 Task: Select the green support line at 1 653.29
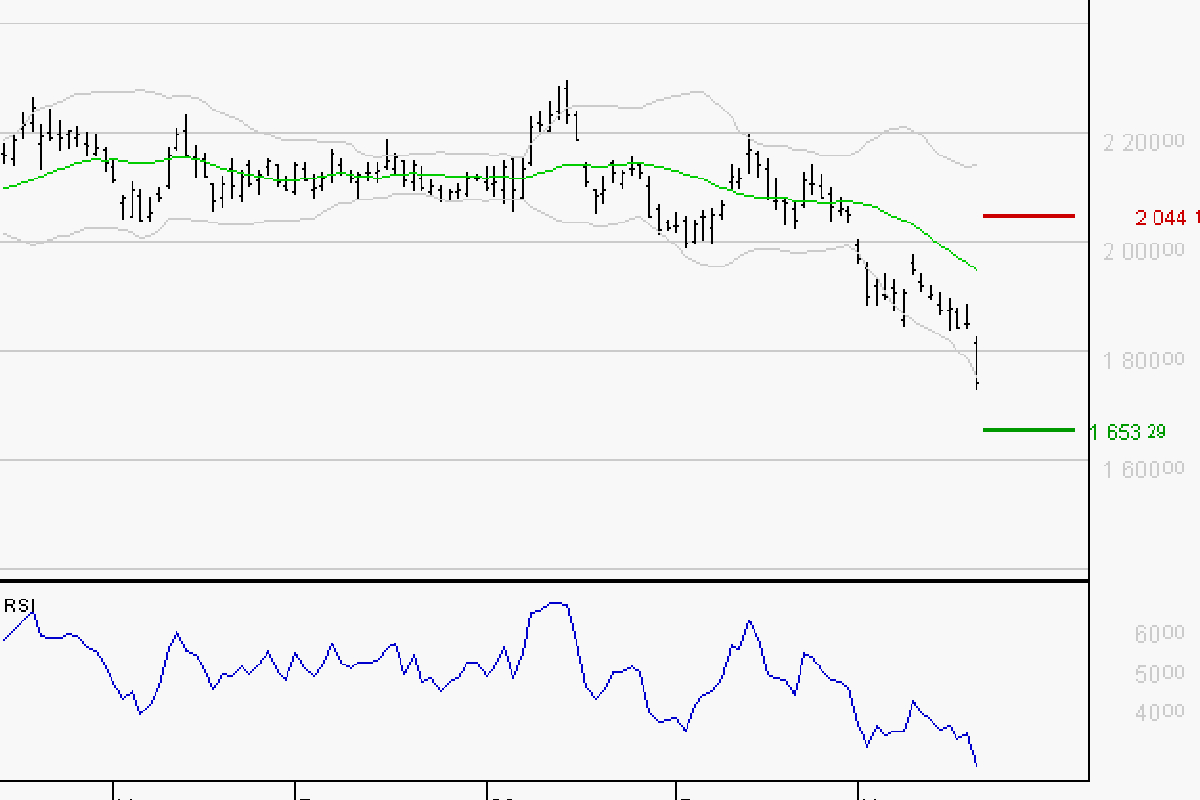[x=1030, y=430]
